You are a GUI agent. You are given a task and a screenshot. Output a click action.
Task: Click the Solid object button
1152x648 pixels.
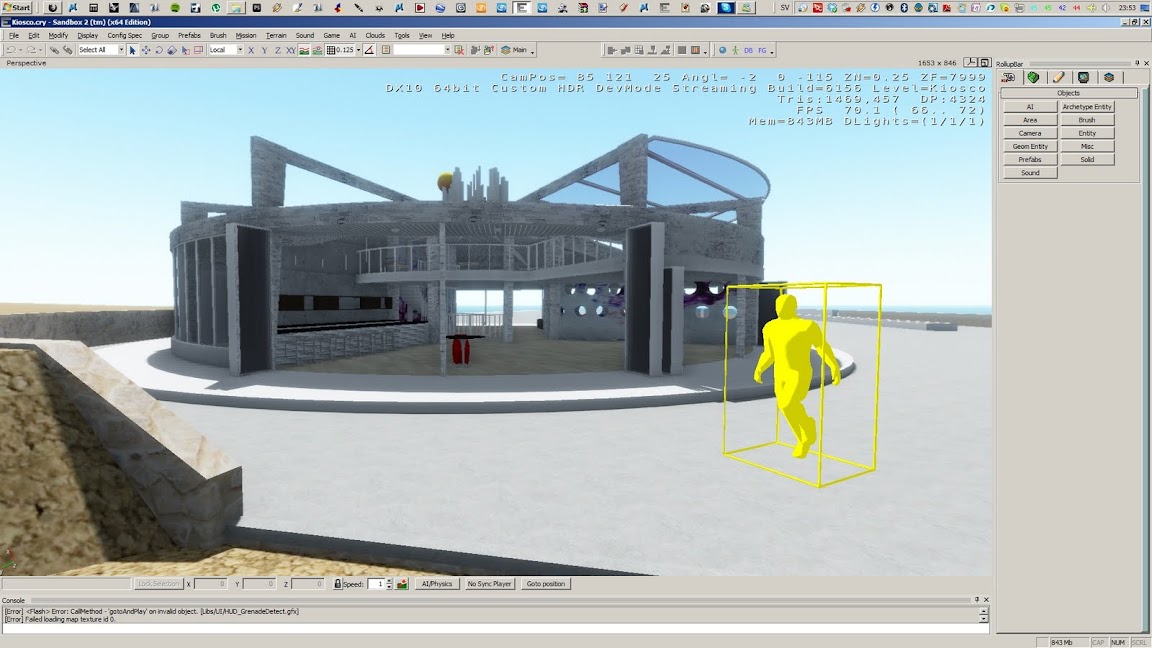[x=1087, y=159]
